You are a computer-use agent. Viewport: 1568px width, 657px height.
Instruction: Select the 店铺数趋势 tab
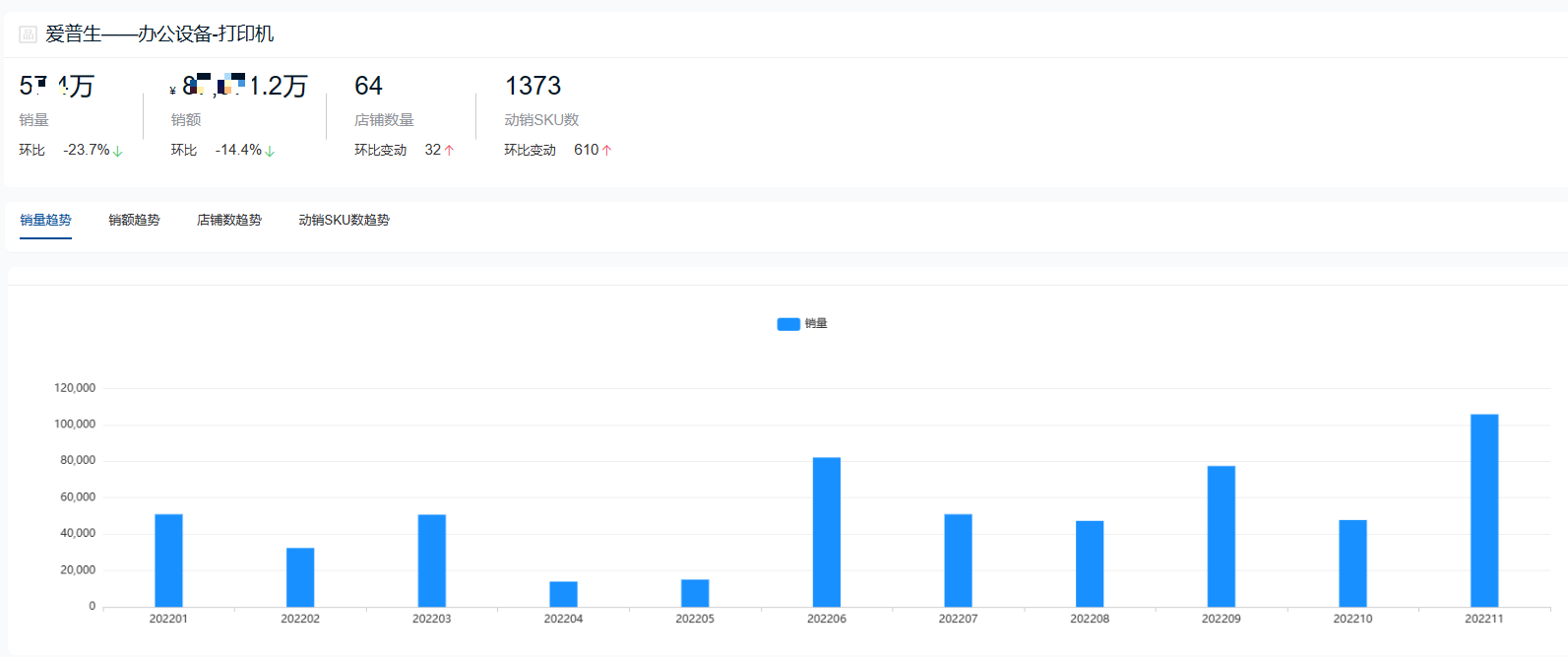click(228, 220)
